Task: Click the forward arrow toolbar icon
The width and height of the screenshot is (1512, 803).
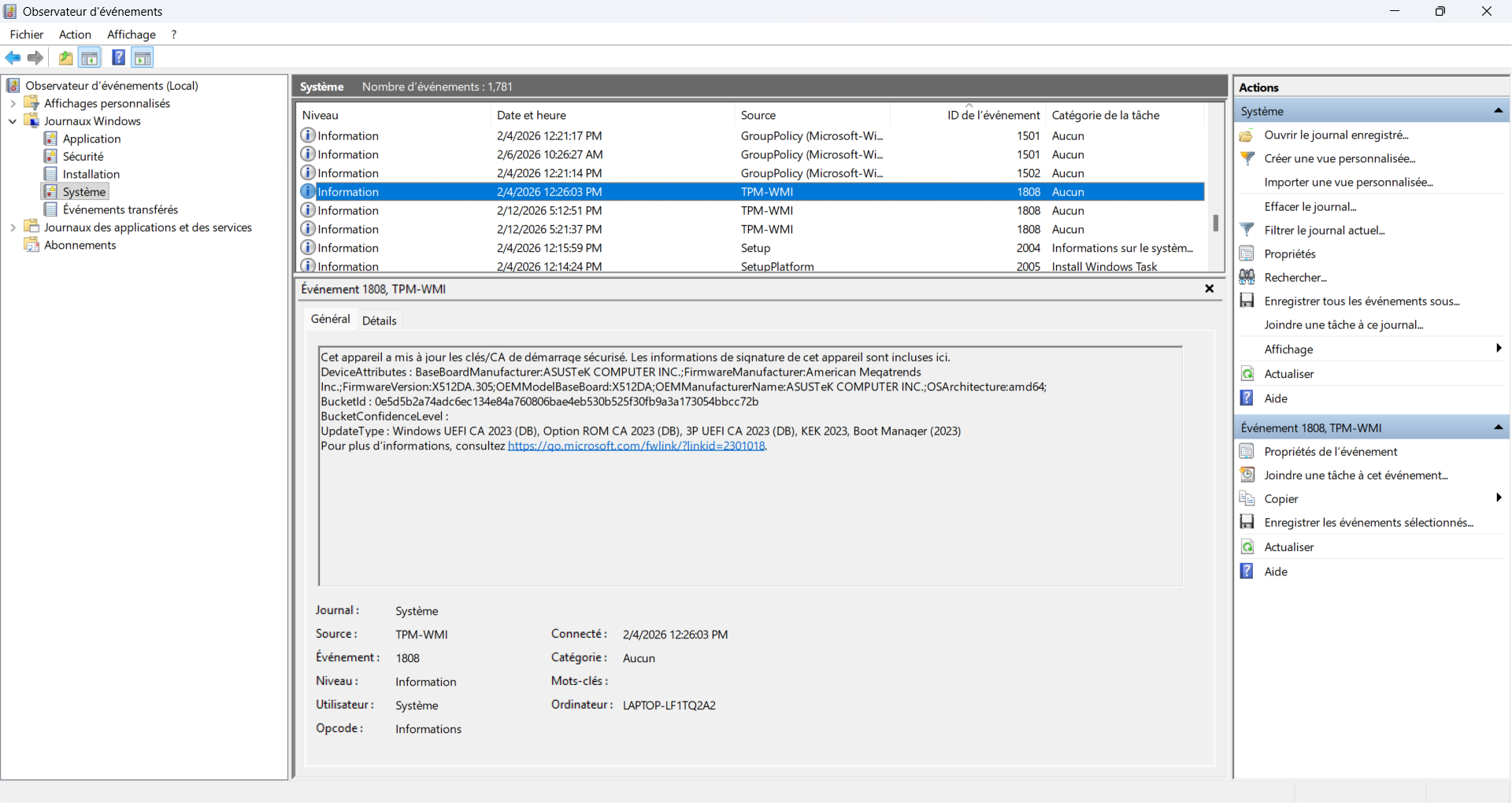Action: (35, 57)
